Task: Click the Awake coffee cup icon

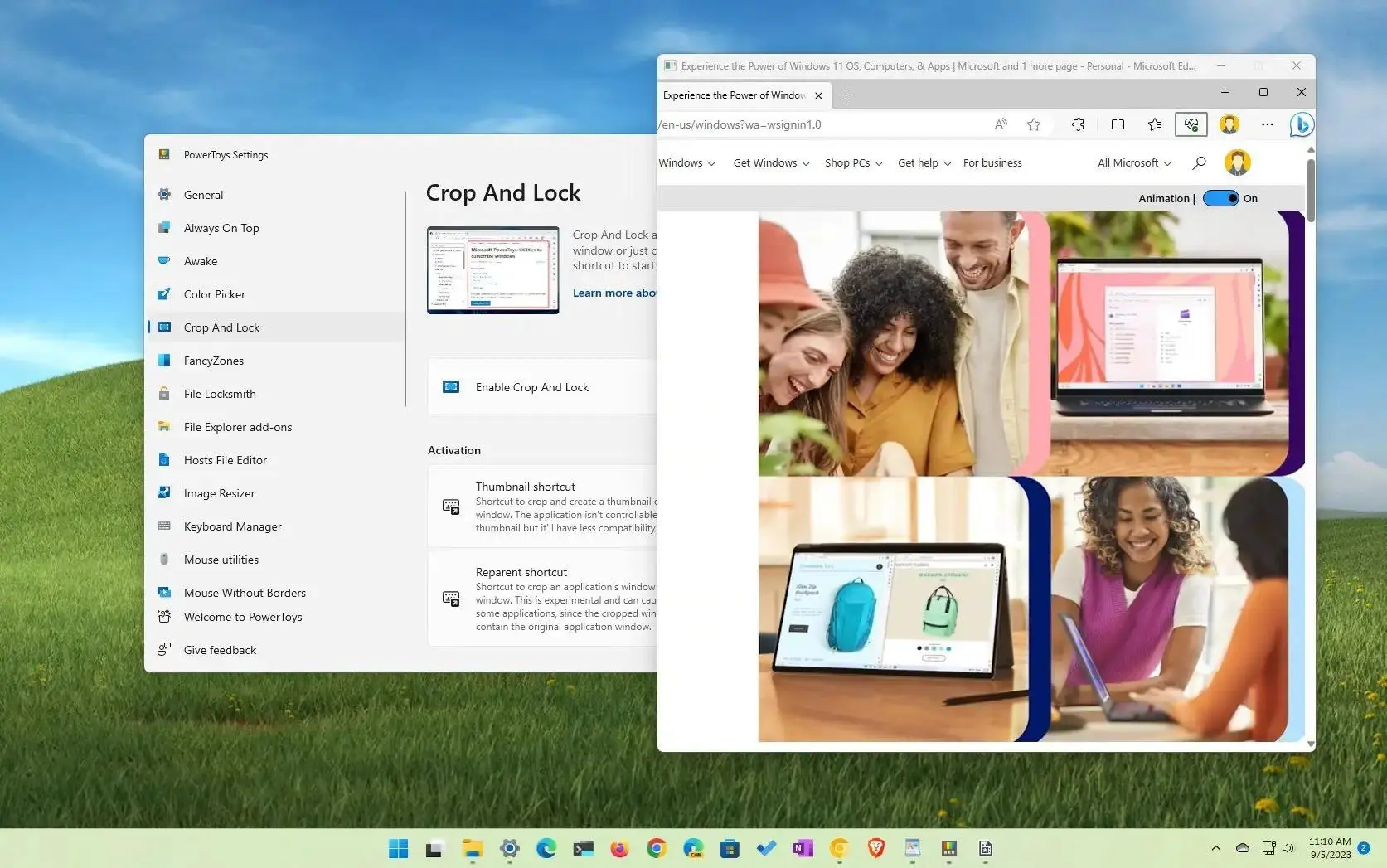Action: 164,261
